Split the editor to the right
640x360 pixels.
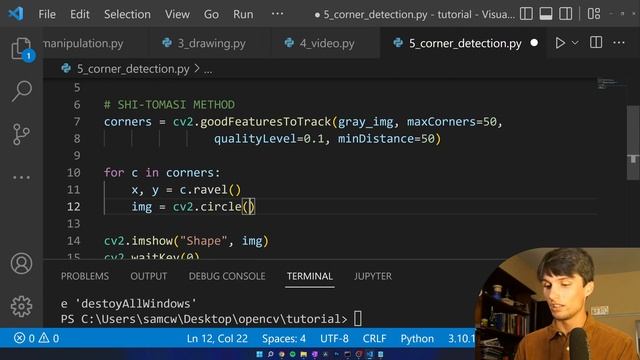pyautogui.click(x=596, y=42)
